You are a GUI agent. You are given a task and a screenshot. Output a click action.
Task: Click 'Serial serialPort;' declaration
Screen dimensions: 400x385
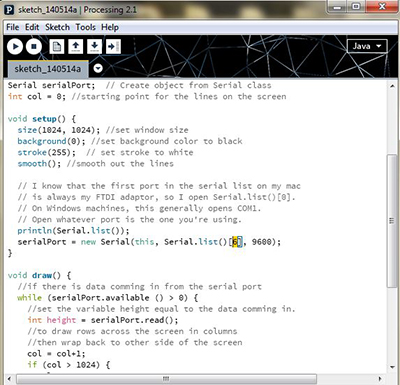51,85
